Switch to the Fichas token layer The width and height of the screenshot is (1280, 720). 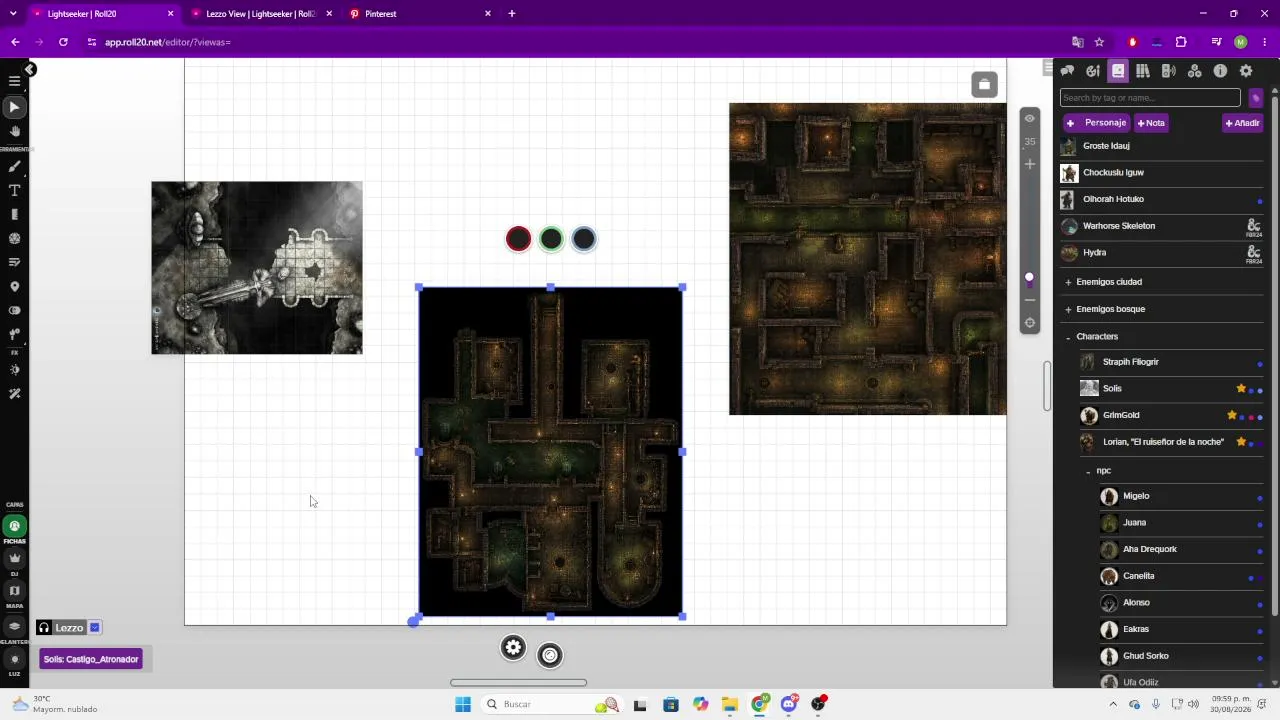tap(14, 526)
